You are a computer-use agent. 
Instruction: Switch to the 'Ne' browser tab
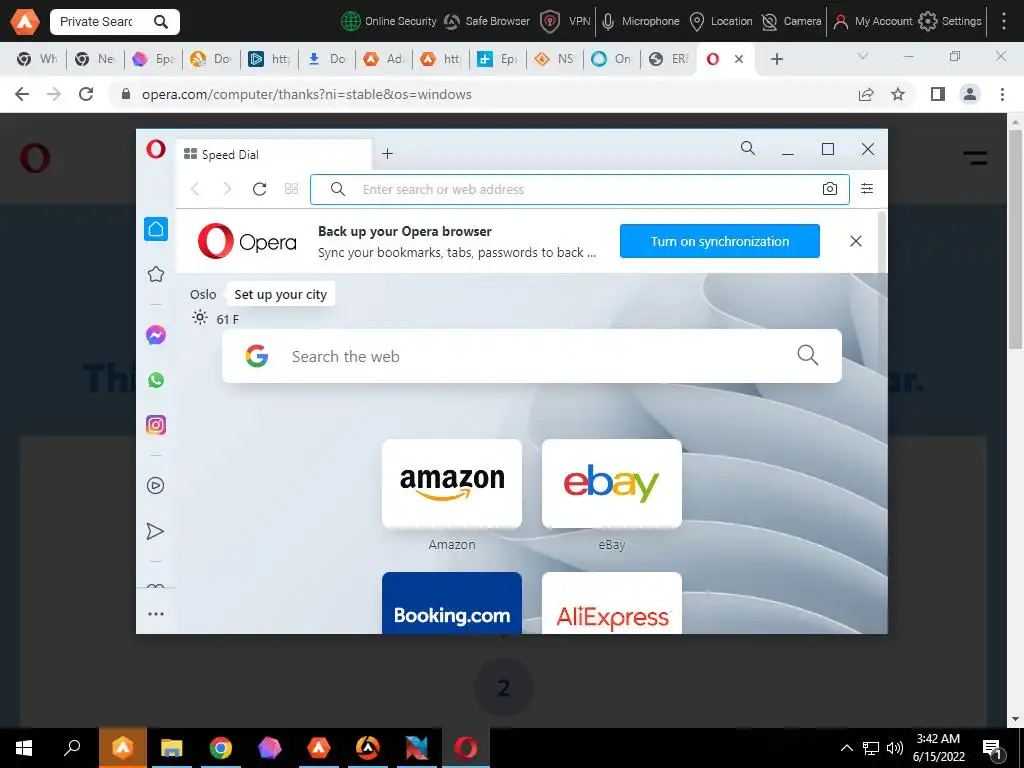pos(95,59)
